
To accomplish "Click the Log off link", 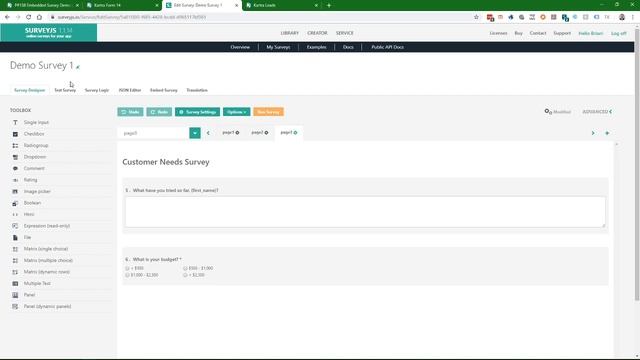I will pos(618,33).
